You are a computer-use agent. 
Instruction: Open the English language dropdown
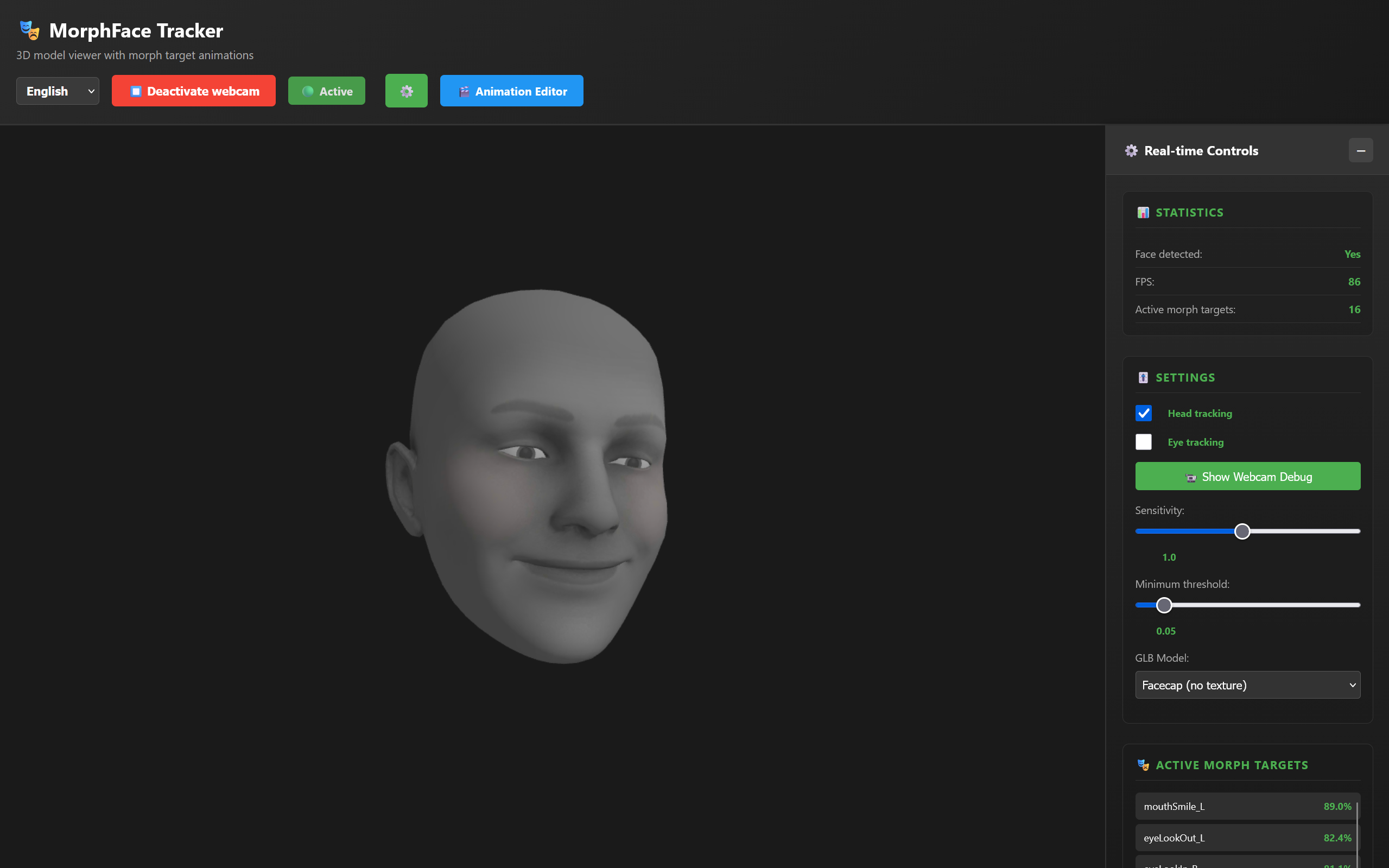click(58, 91)
